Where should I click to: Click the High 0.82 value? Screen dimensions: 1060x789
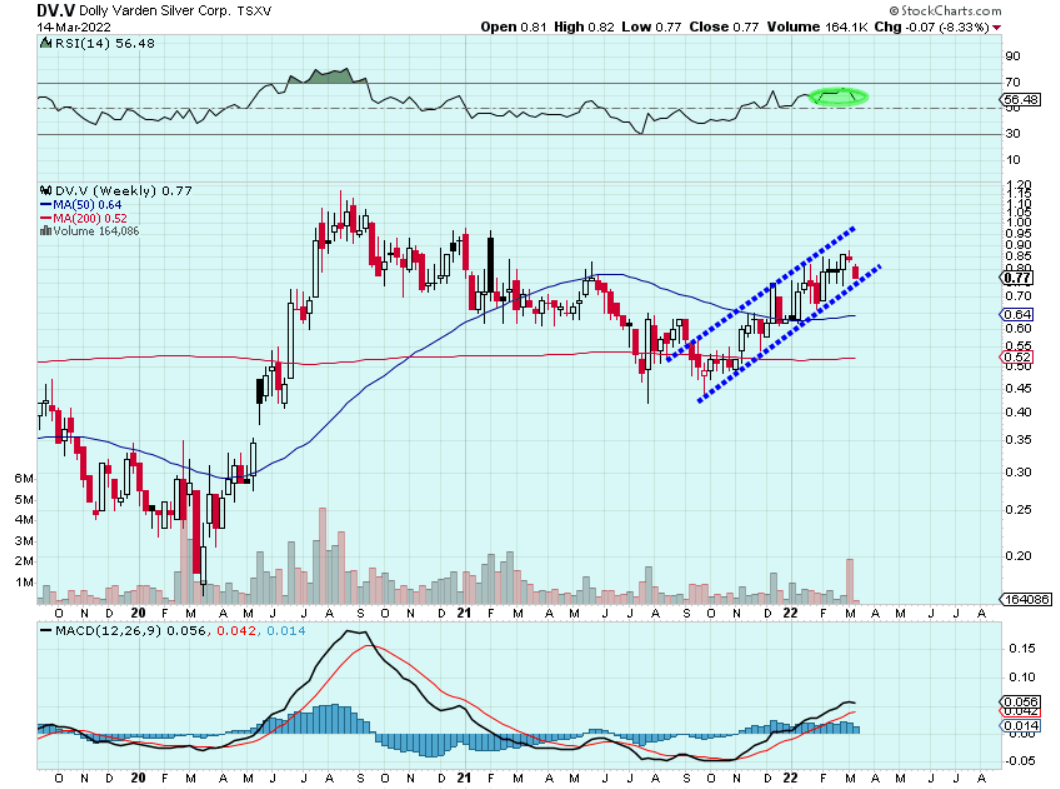(x=584, y=27)
